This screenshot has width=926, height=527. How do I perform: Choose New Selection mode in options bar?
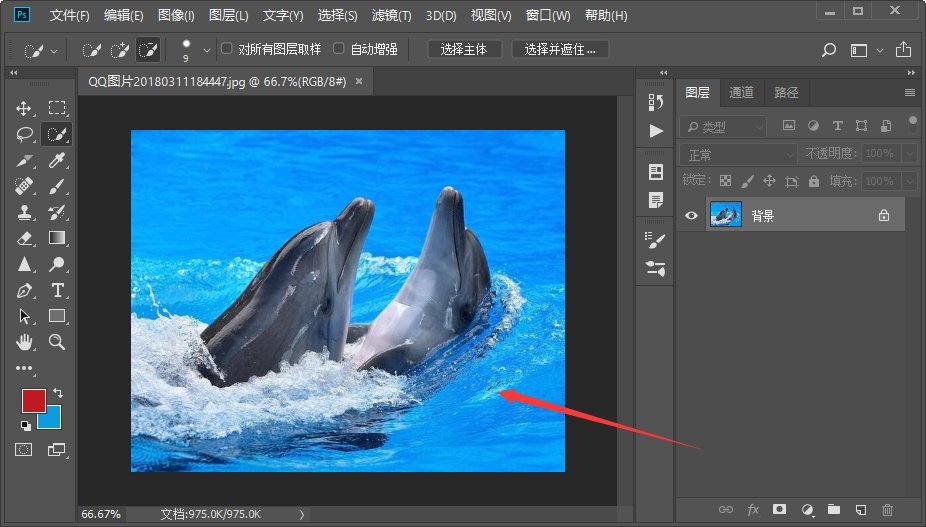[x=91, y=50]
